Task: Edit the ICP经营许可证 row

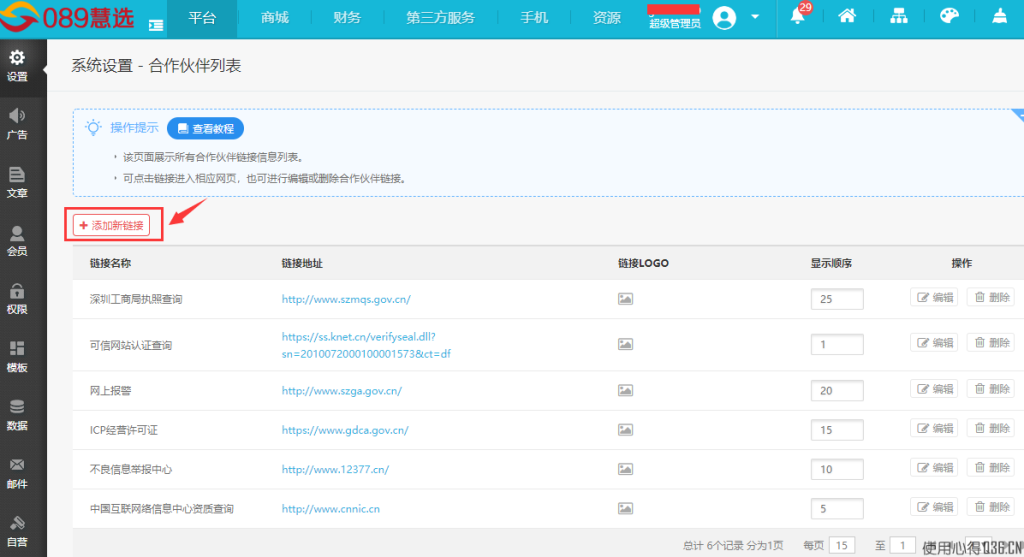Action: pyautogui.click(x=935, y=428)
